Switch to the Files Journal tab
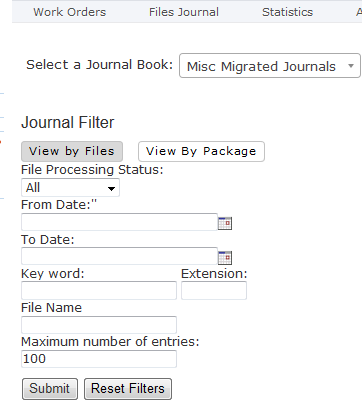Screen dimensions: 362x416 pos(184,12)
